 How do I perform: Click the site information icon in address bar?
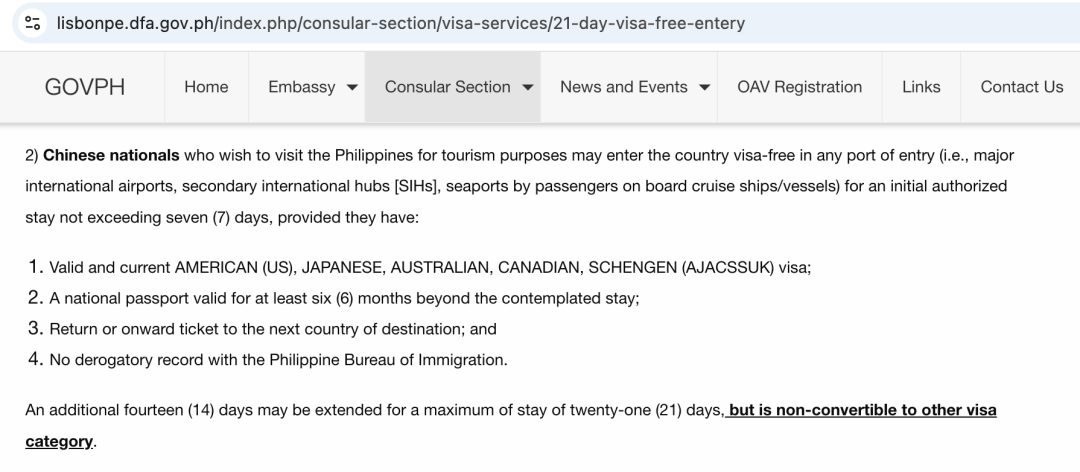35,22
